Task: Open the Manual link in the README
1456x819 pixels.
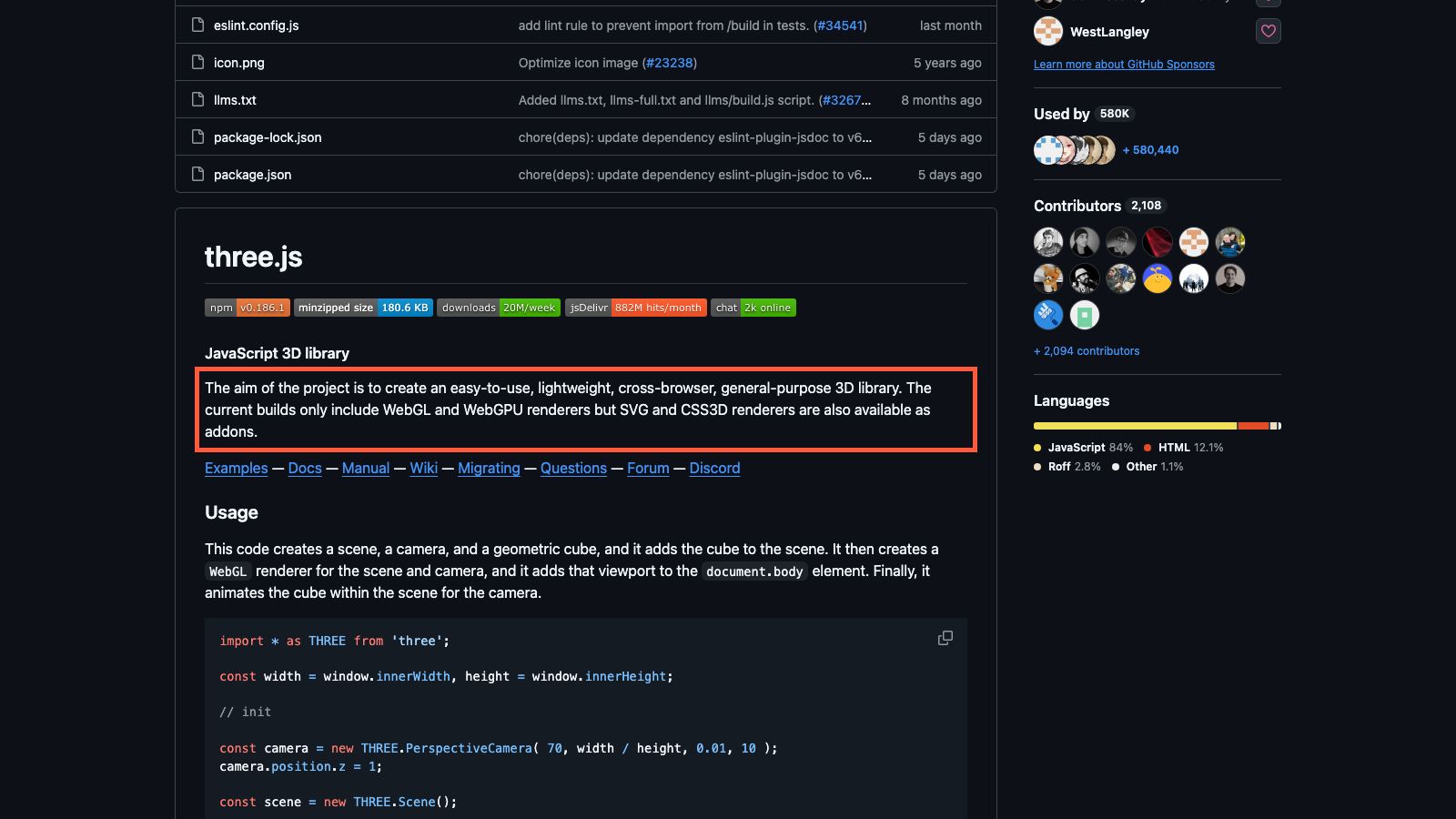Action: [366, 468]
